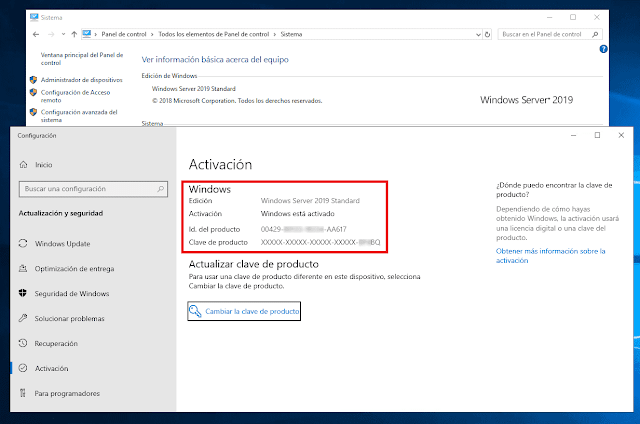This screenshot has width=640, height=424.
Task: Open Administrador de dispositivos link
Action: point(82,80)
